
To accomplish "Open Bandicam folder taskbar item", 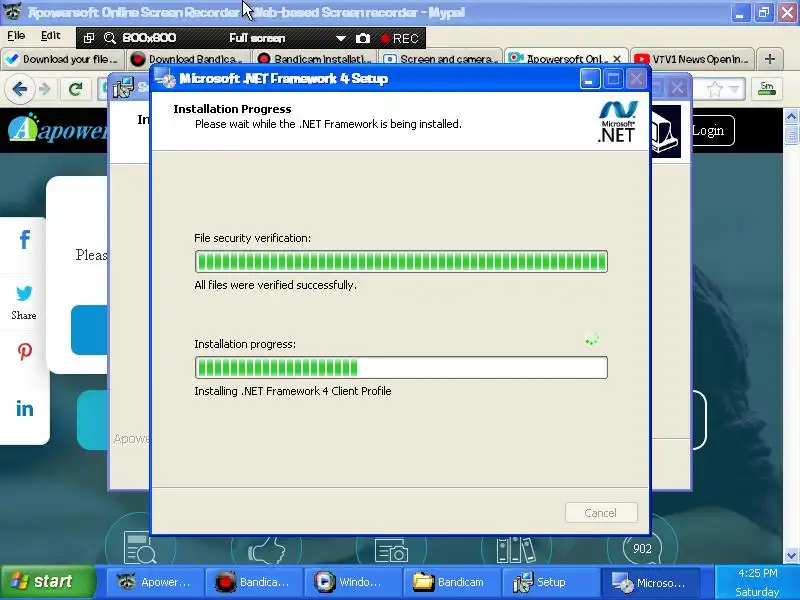I will [x=451, y=582].
